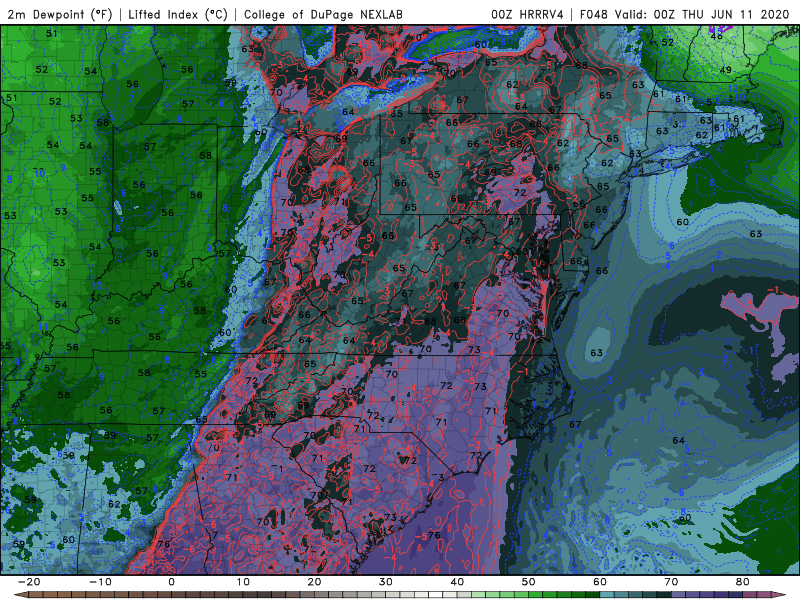Image resolution: width=800 pixels, height=600 pixels.
Task: Click the '10' color scale label
Action: (x=243, y=582)
